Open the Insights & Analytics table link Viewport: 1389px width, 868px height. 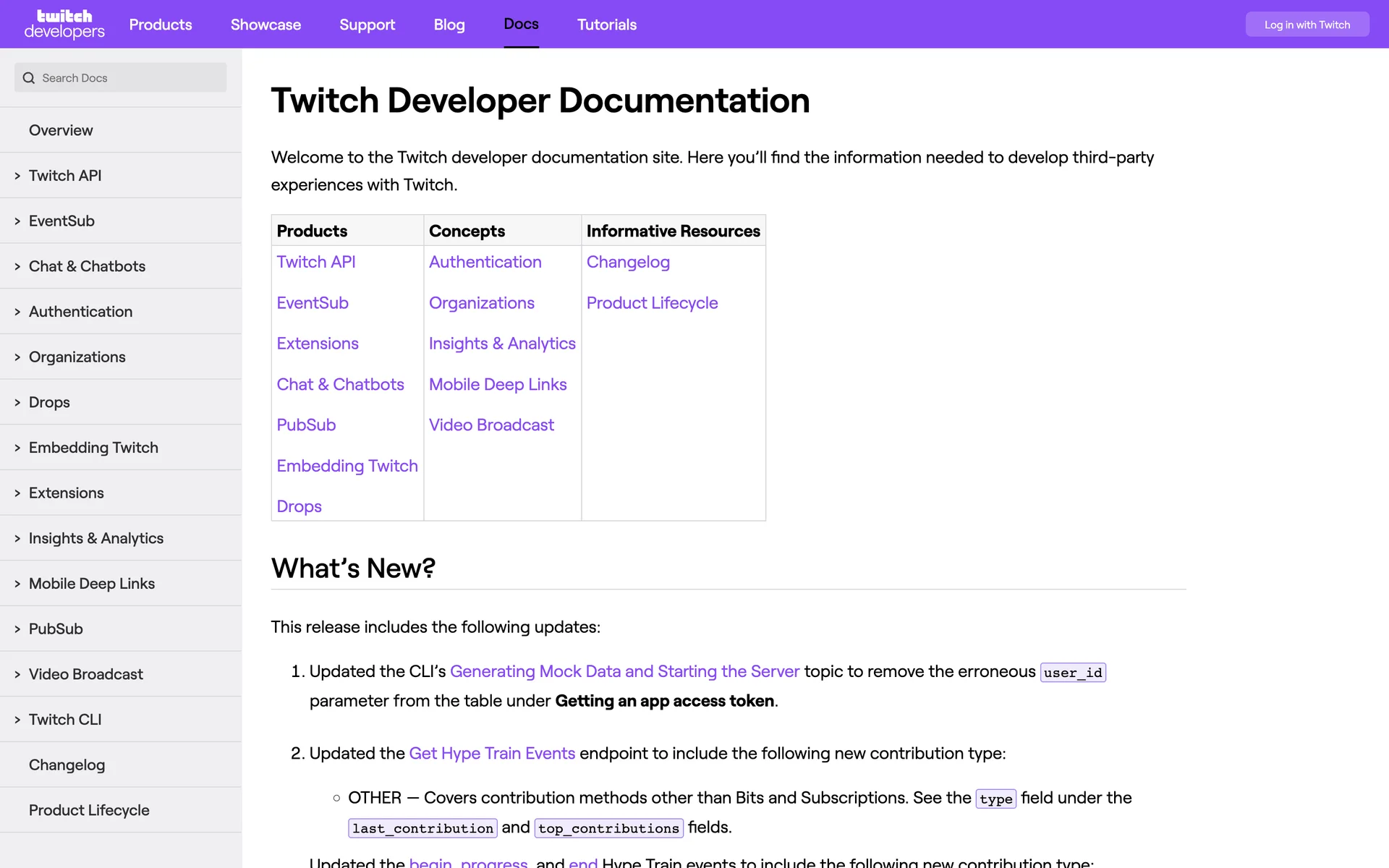501,344
